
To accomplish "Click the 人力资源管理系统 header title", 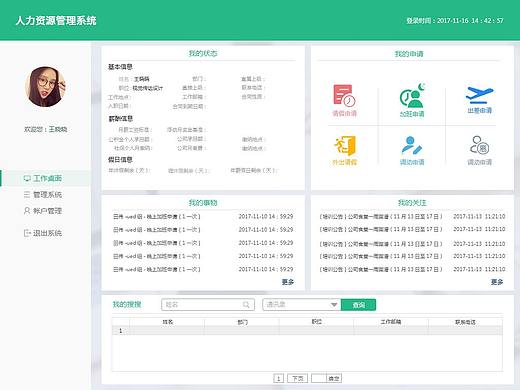I will 56,21.
